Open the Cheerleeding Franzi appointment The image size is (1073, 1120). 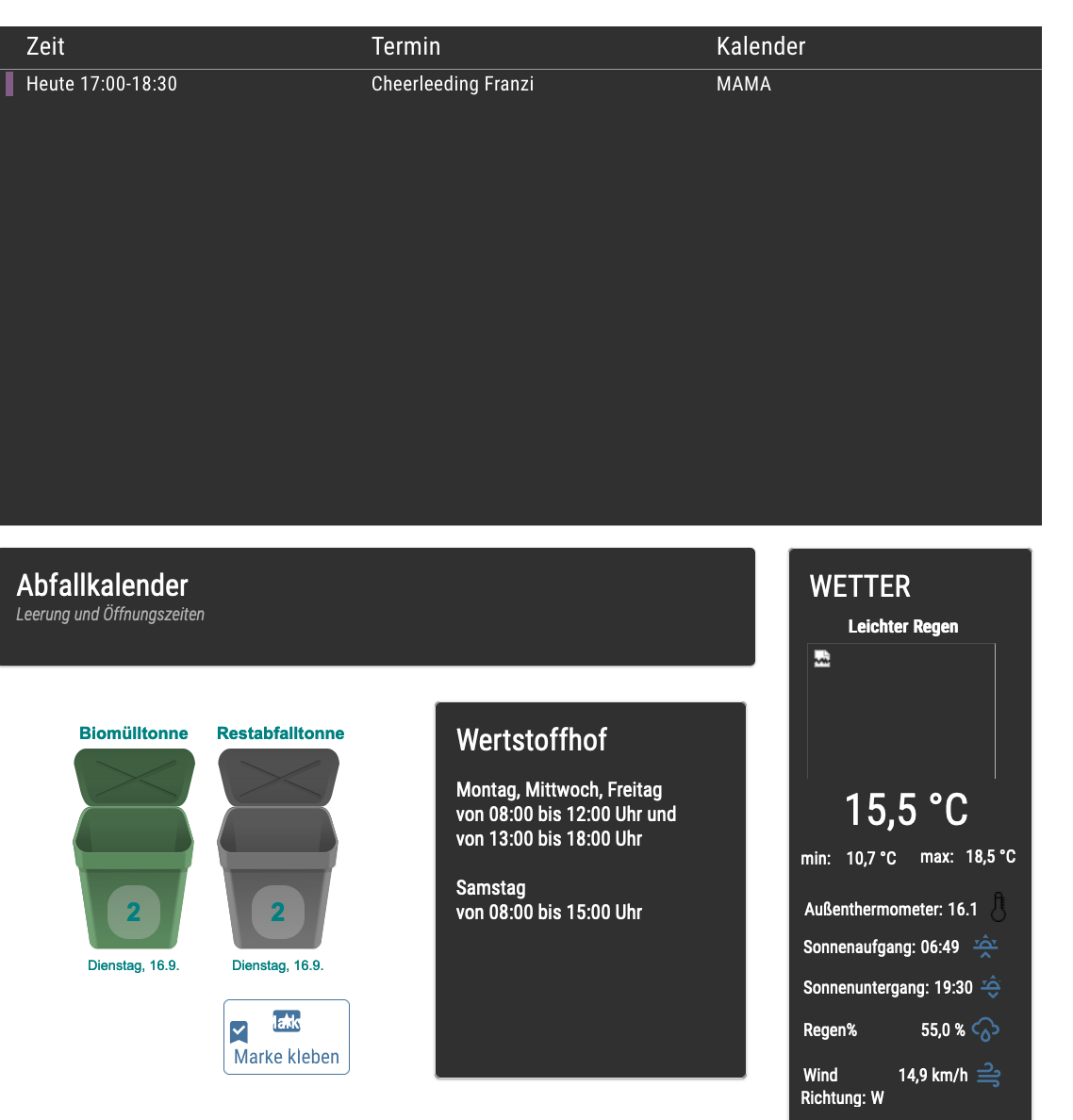(x=453, y=84)
